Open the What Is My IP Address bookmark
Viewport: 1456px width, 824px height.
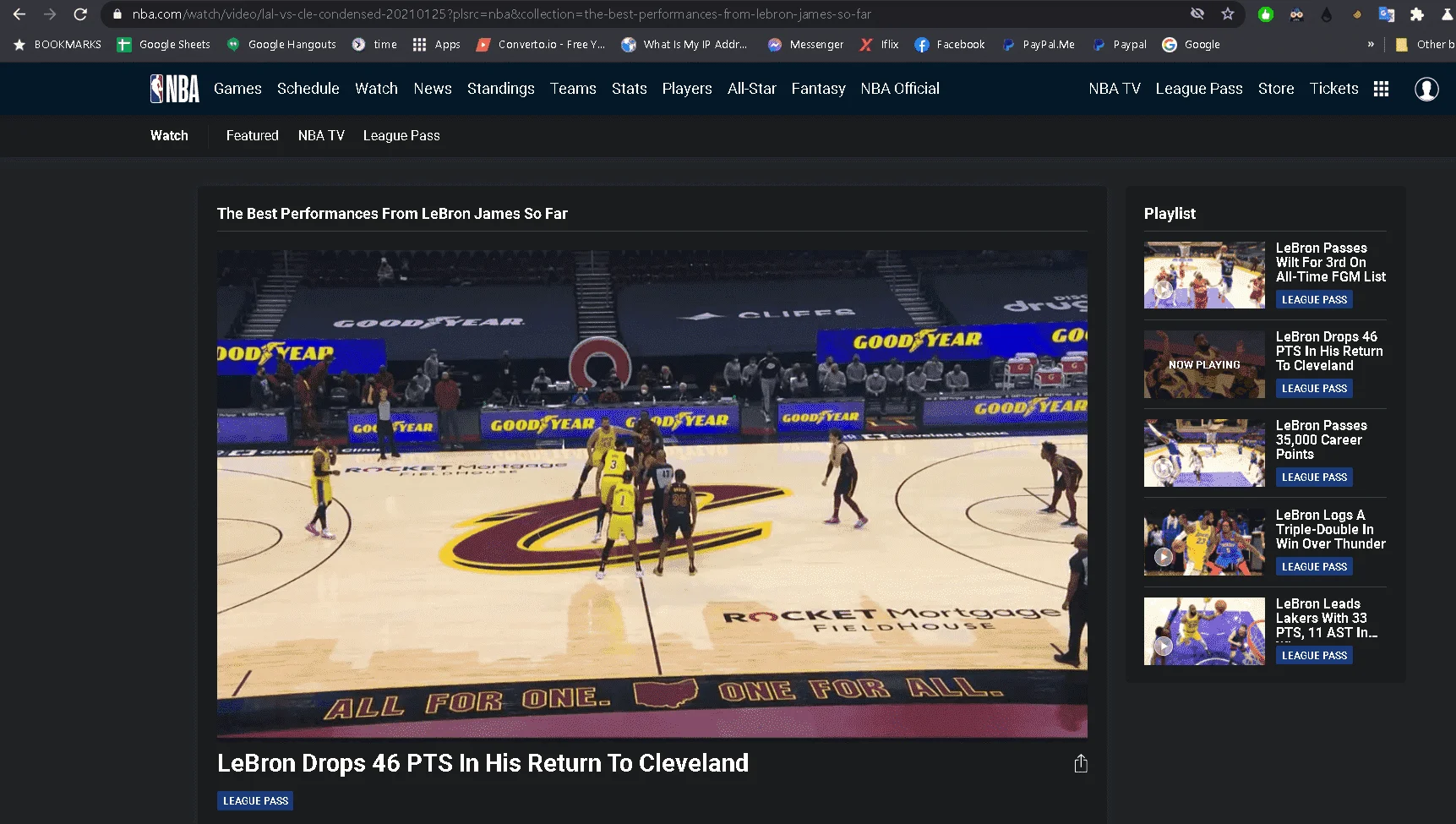pos(684,45)
